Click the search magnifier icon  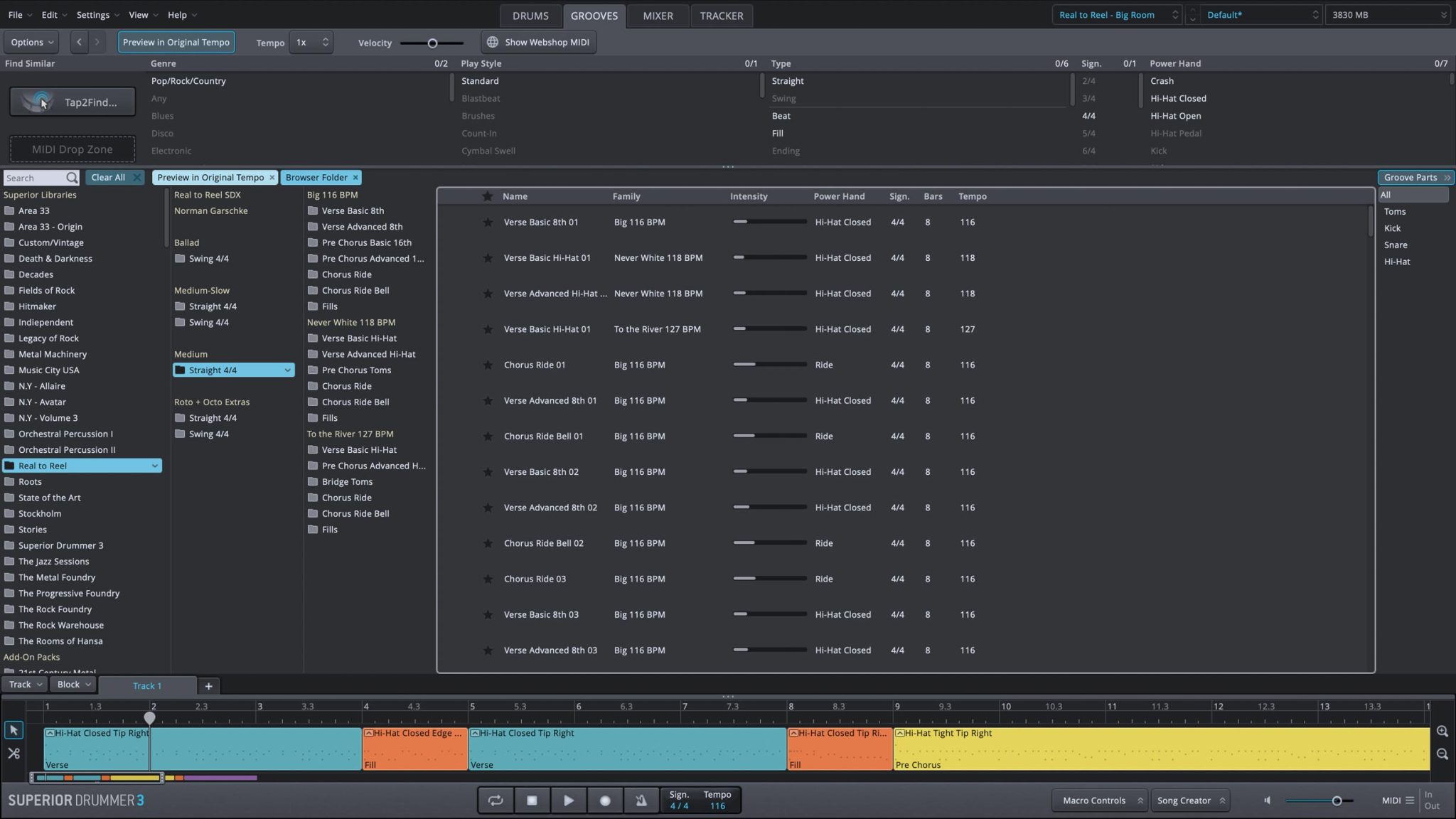coord(72,178)
